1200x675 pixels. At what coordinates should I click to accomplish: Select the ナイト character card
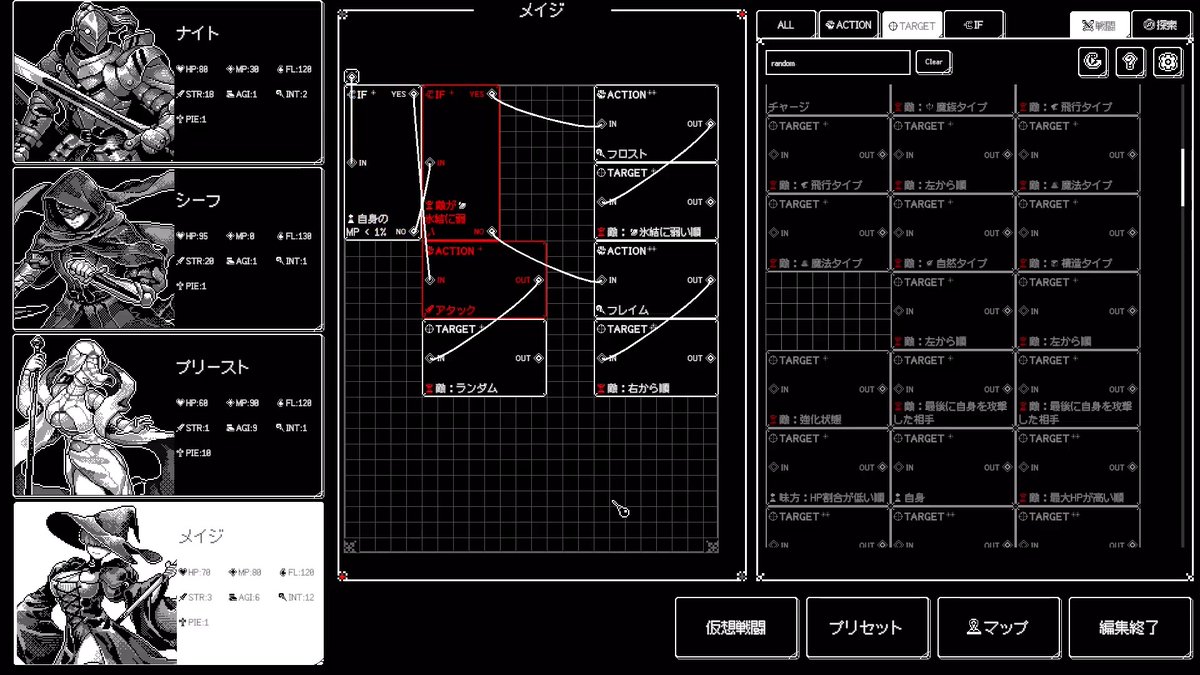coord(168,82)
